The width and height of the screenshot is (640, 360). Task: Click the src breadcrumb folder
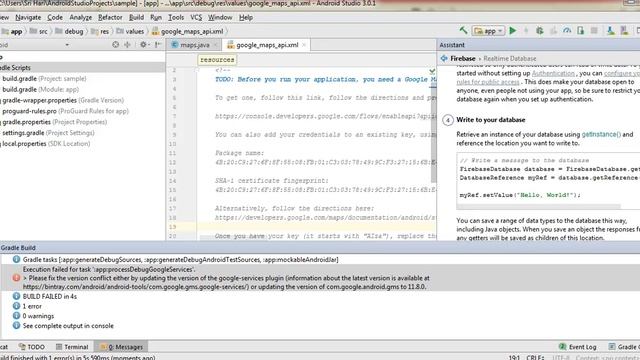39,31
